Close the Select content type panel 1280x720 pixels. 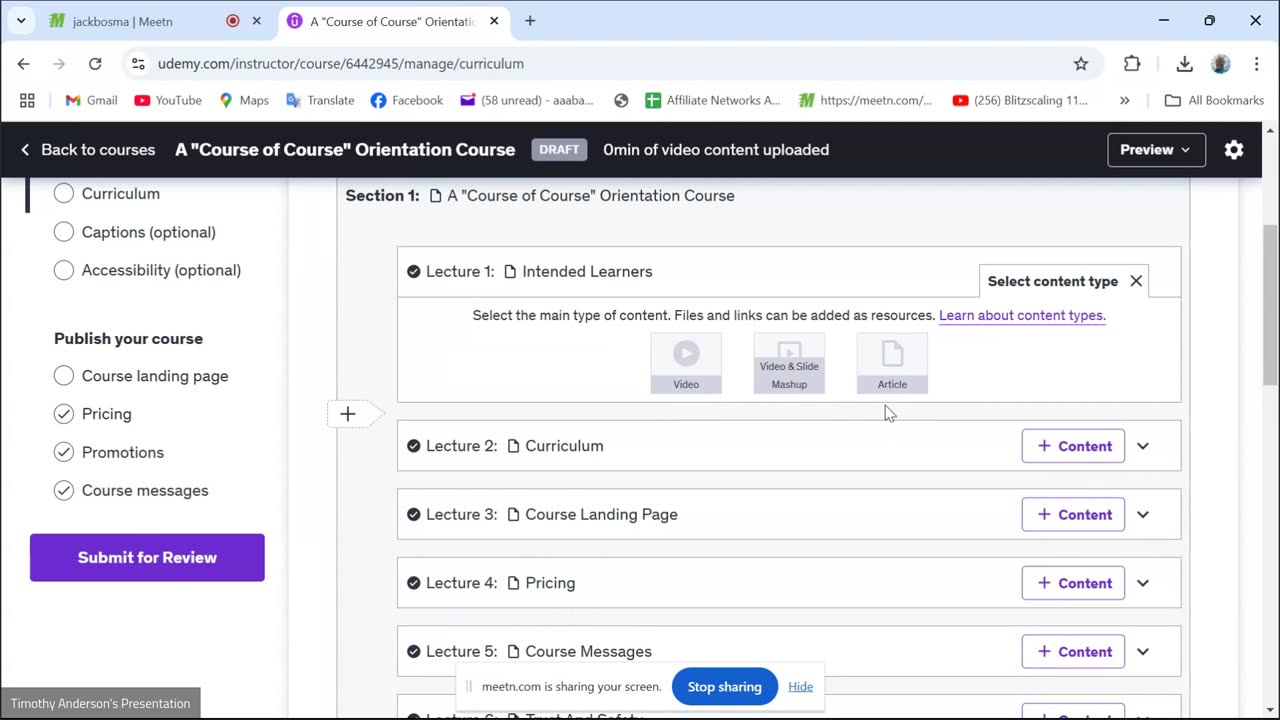click(x=1136, y=281)
